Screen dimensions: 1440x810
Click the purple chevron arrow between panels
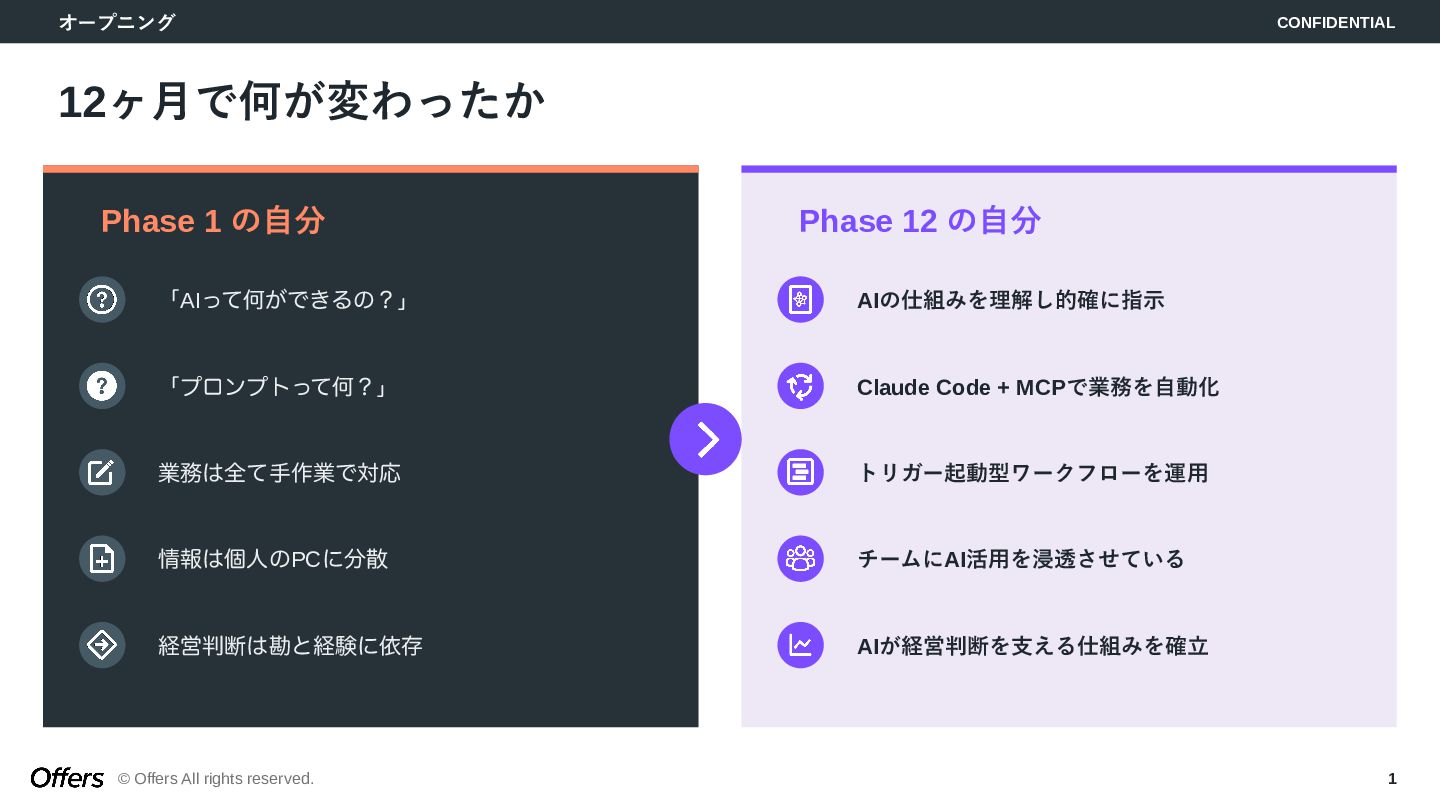click(x=705, y=439)
